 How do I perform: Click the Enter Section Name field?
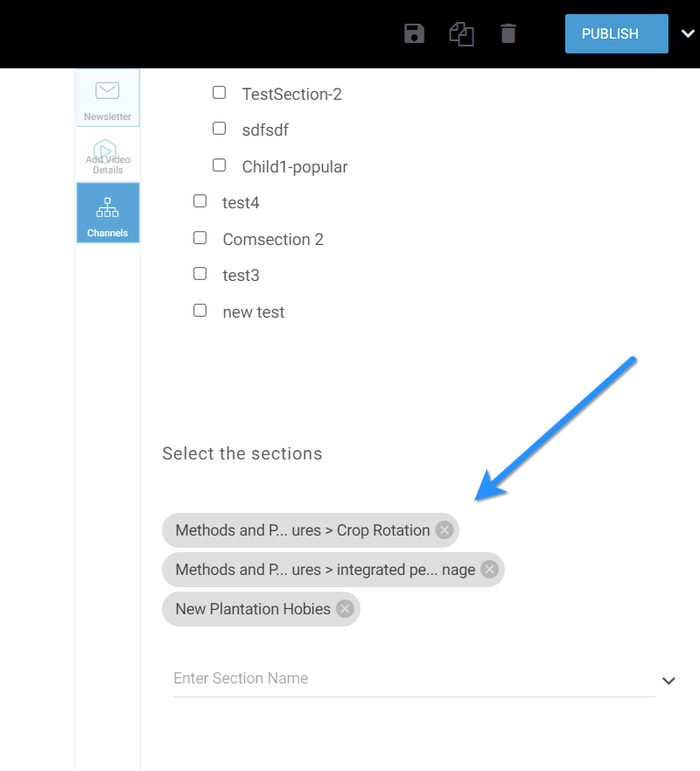(x=410, y=678)
